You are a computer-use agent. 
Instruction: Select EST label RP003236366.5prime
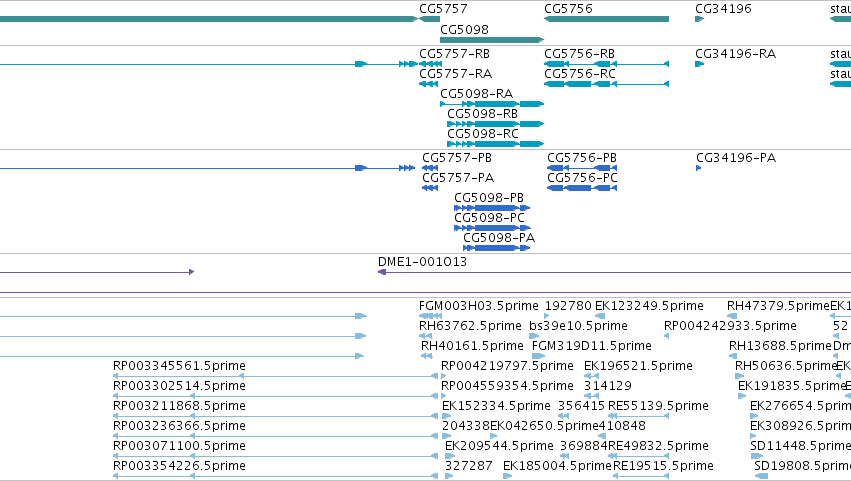point(179,427)
